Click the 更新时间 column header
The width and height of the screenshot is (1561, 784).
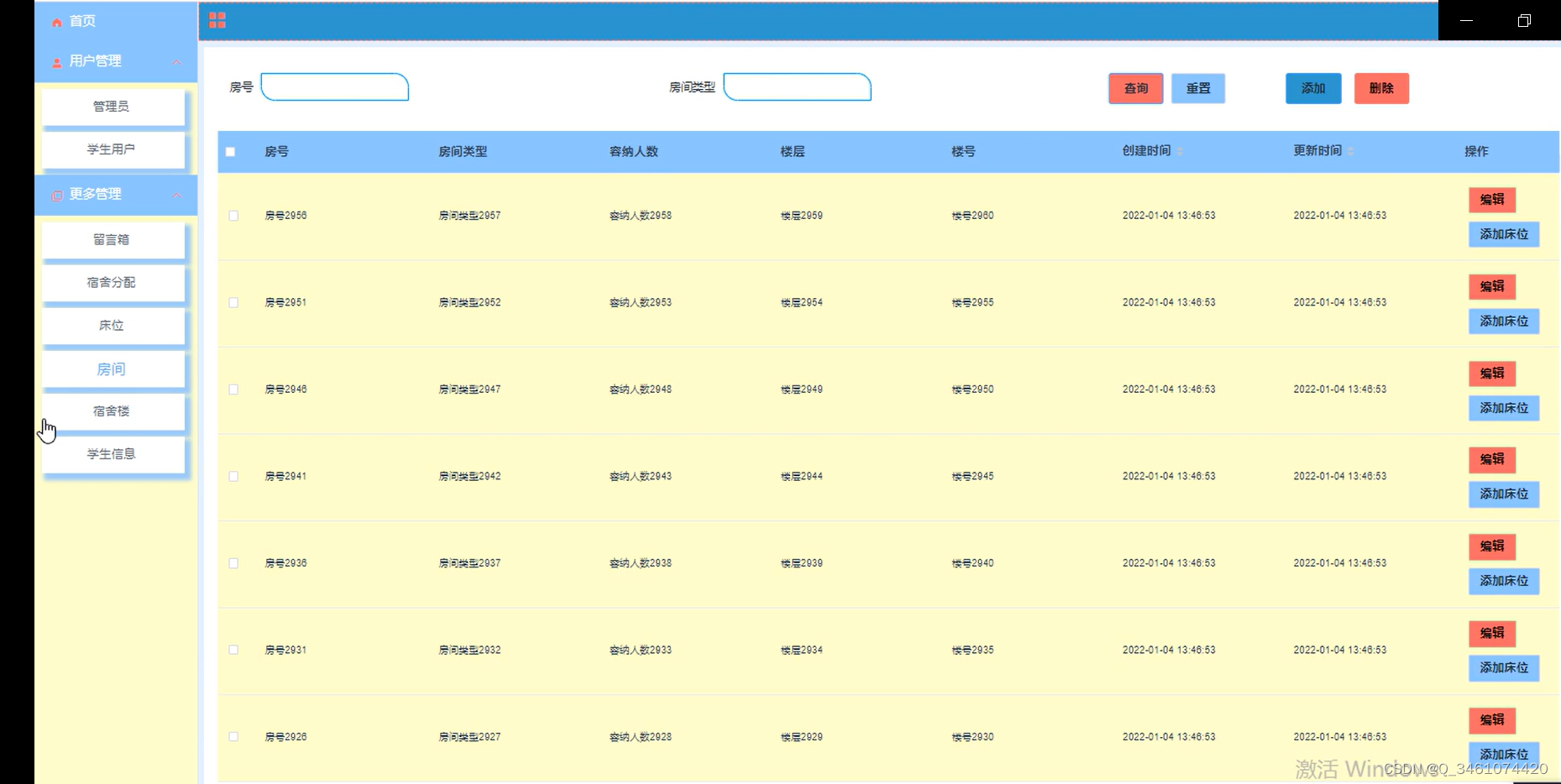(1317, 151)
